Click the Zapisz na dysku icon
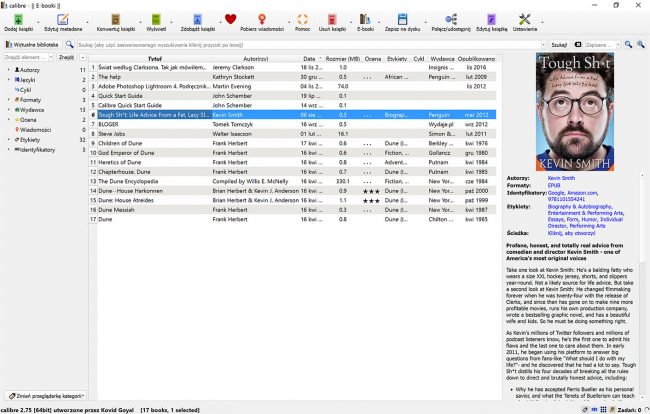The height and width of the screenshot is (414, 650). click(402, 19)
